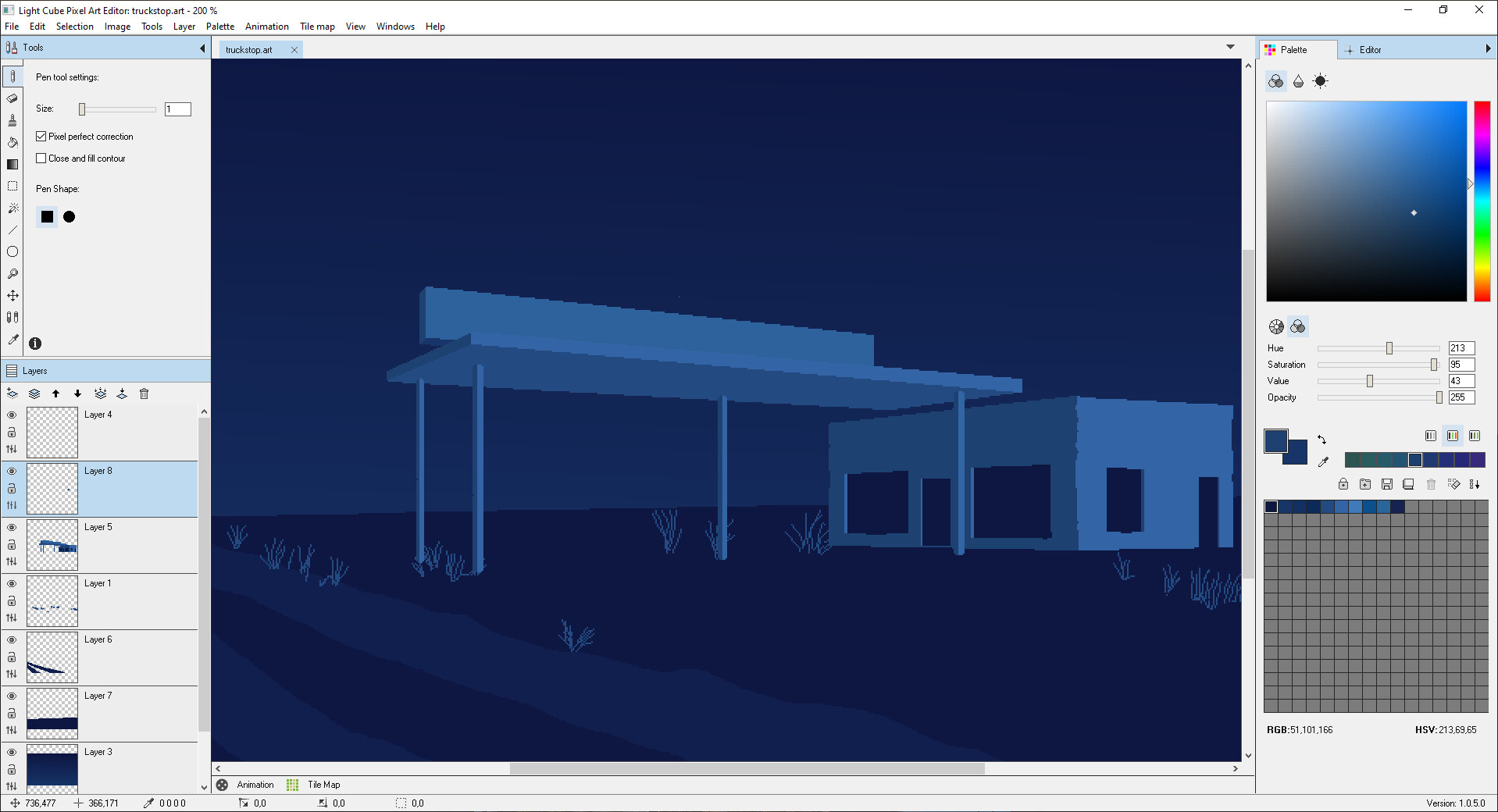Switch to the Editor tab
This screenshot has width=1498, height=812.
[1371, 49]
